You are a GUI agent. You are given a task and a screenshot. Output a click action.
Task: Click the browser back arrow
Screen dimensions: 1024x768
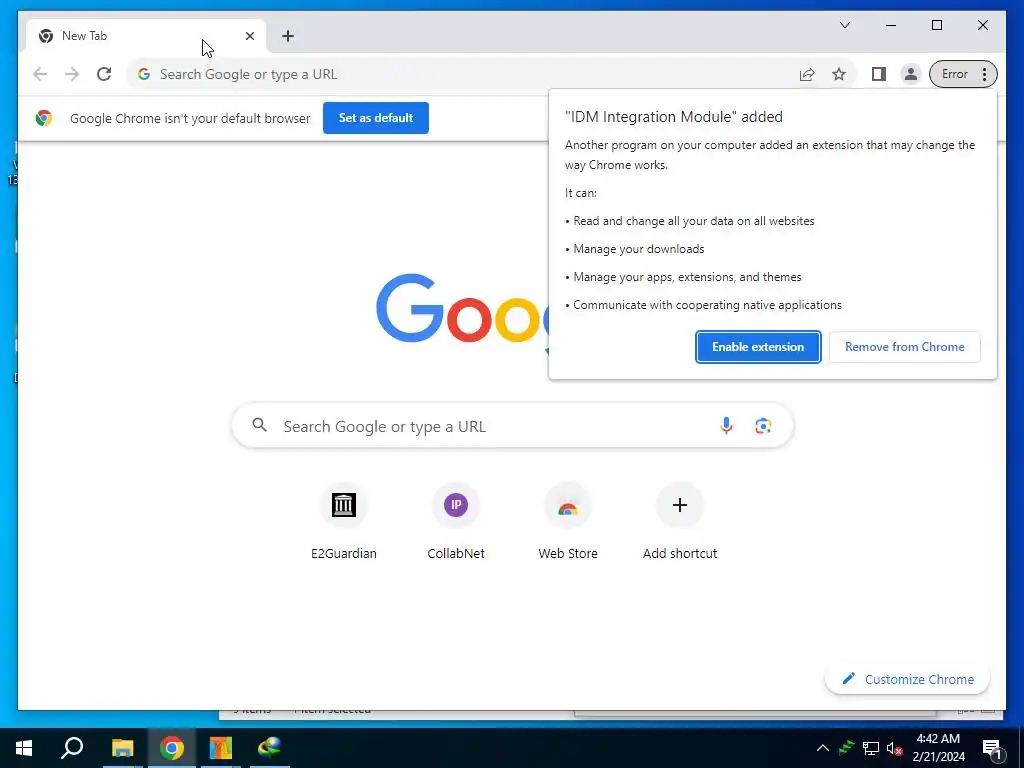(x=40, y=74)
